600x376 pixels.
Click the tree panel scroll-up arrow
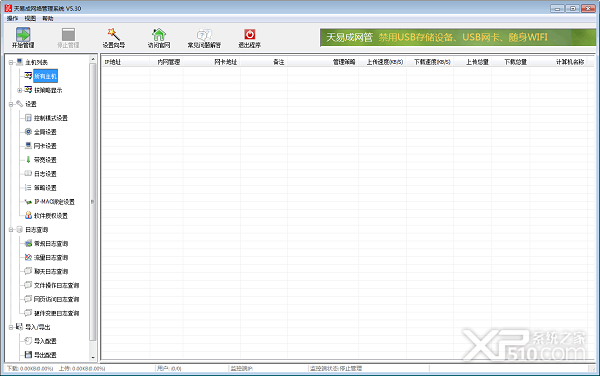tap(93, 59)
